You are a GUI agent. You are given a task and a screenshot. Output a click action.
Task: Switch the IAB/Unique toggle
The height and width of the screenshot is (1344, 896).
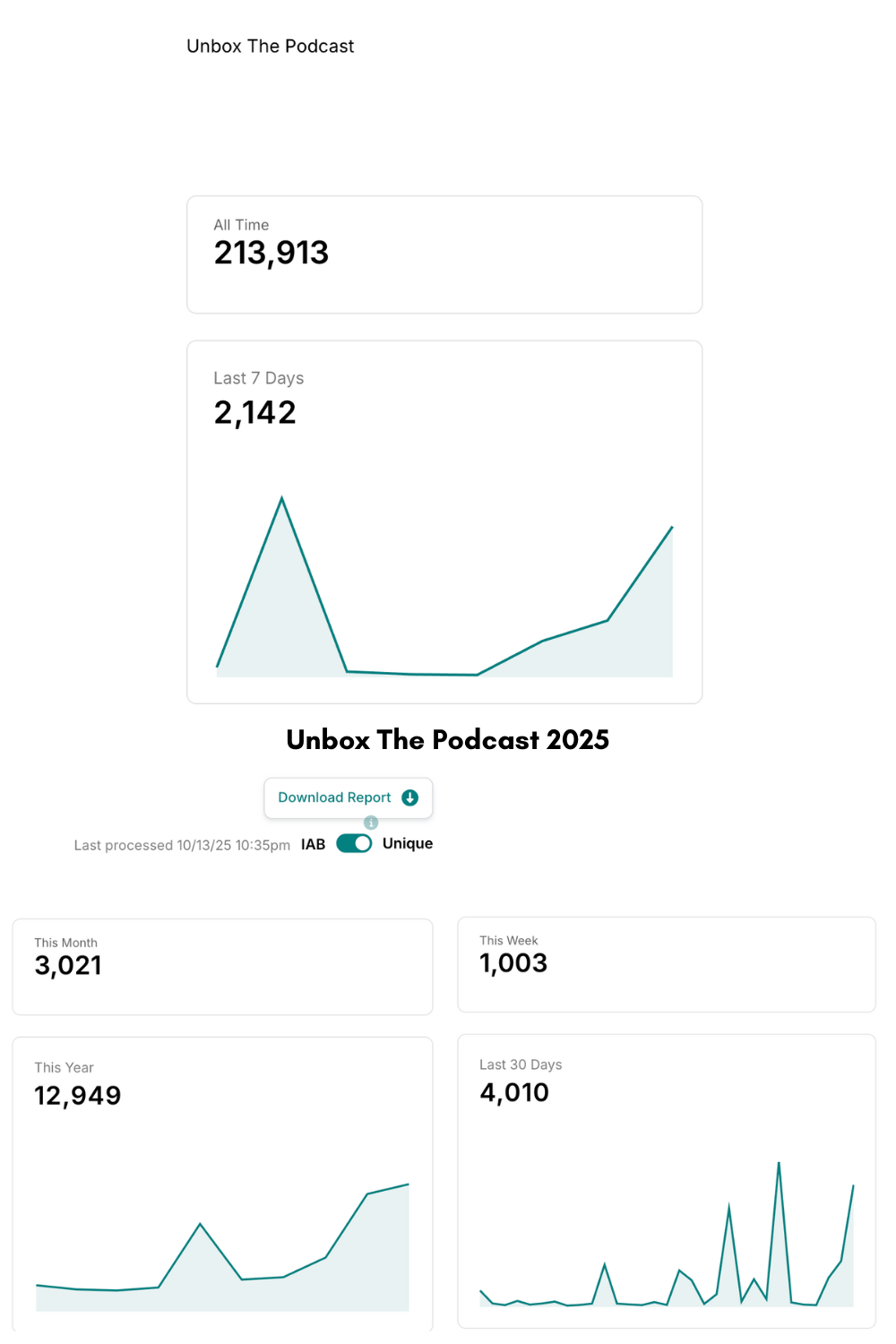354,844
